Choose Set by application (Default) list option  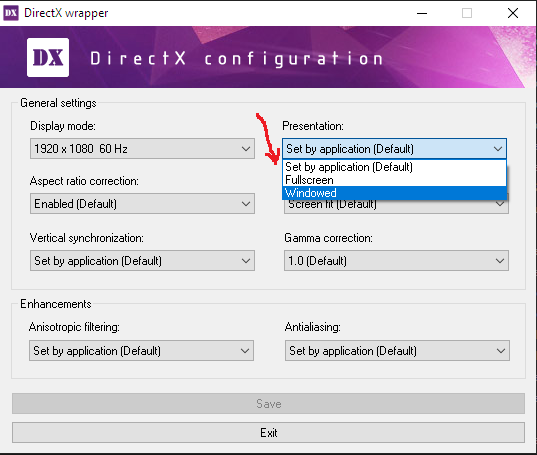click(394, 167)
